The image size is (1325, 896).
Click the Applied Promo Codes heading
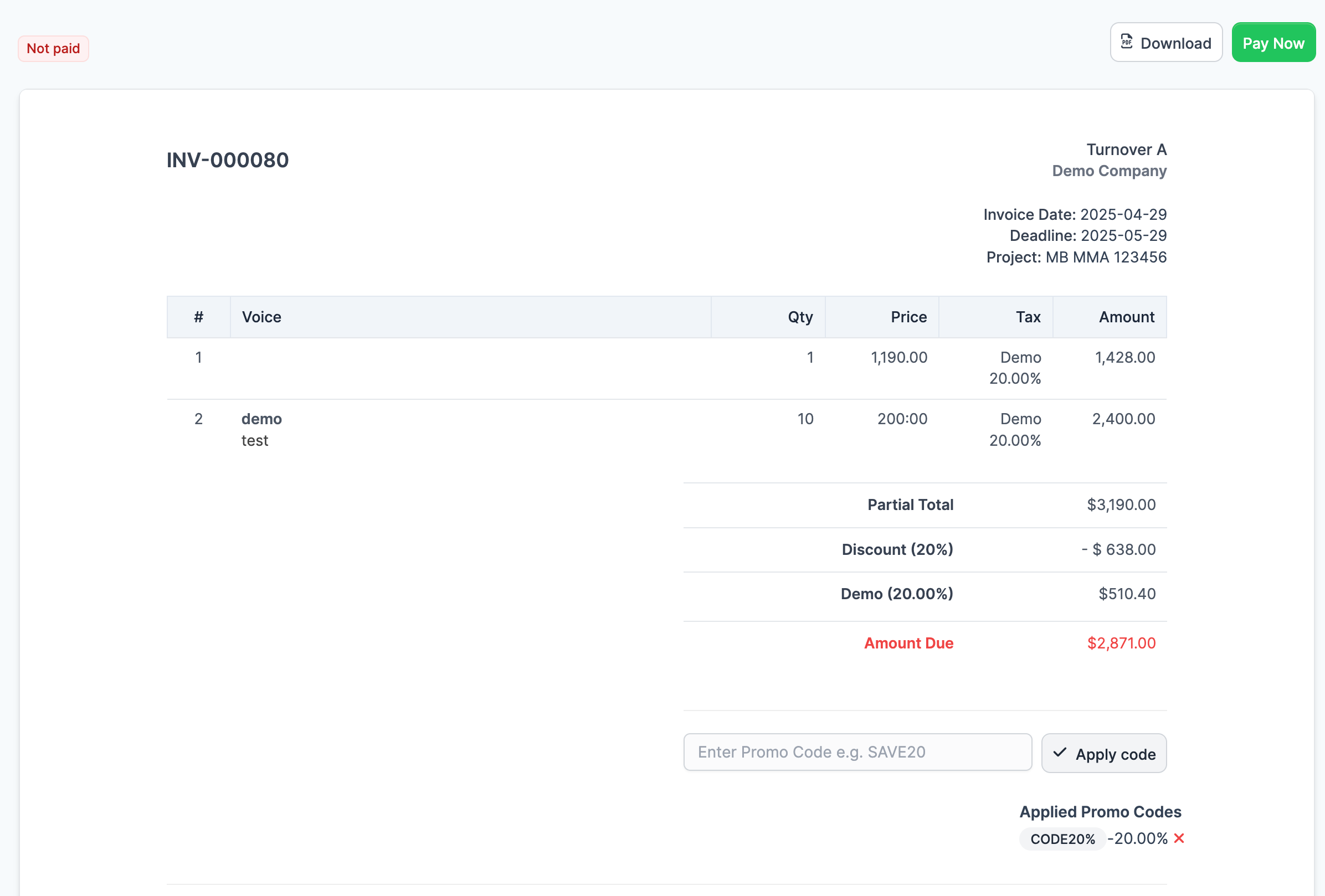1100,812
